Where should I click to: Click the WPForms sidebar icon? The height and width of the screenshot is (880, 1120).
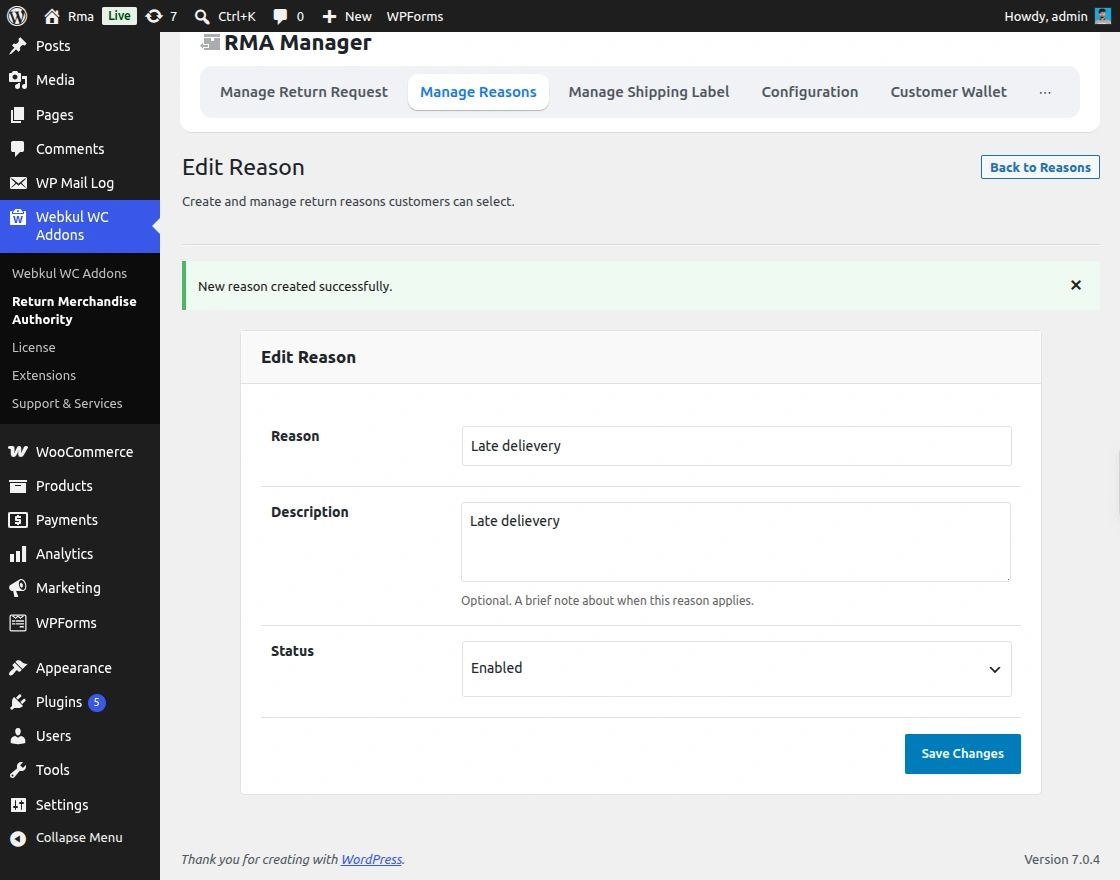pos(18,623)
